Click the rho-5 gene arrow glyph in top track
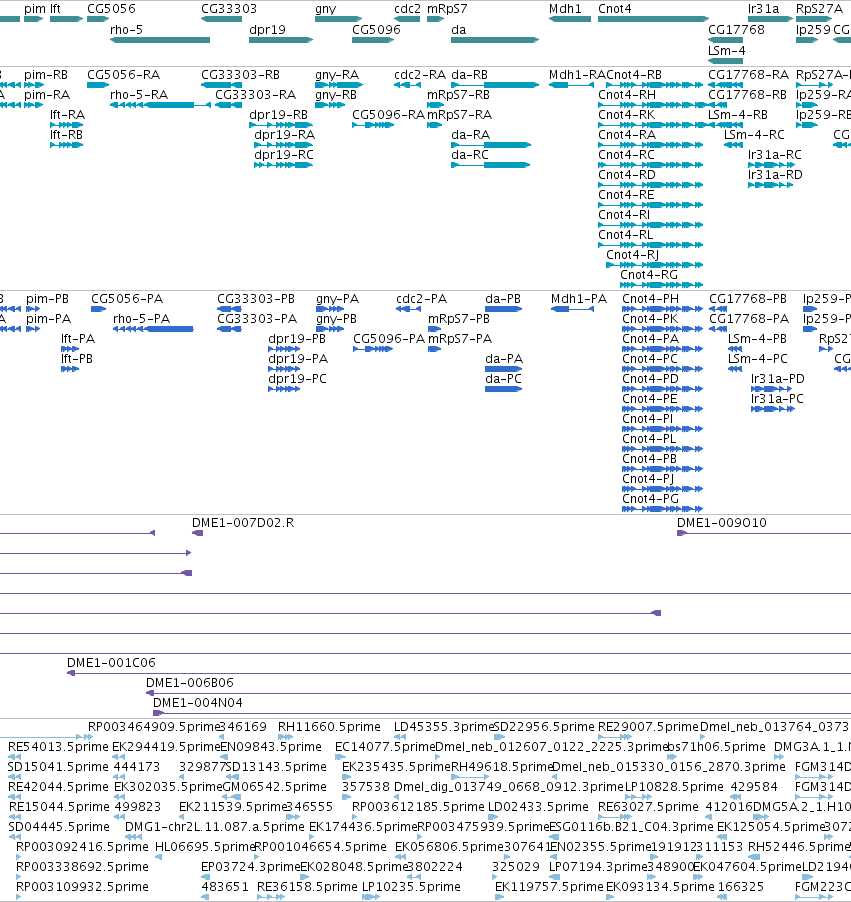The image size is (851, 902). tap(160, 40)
